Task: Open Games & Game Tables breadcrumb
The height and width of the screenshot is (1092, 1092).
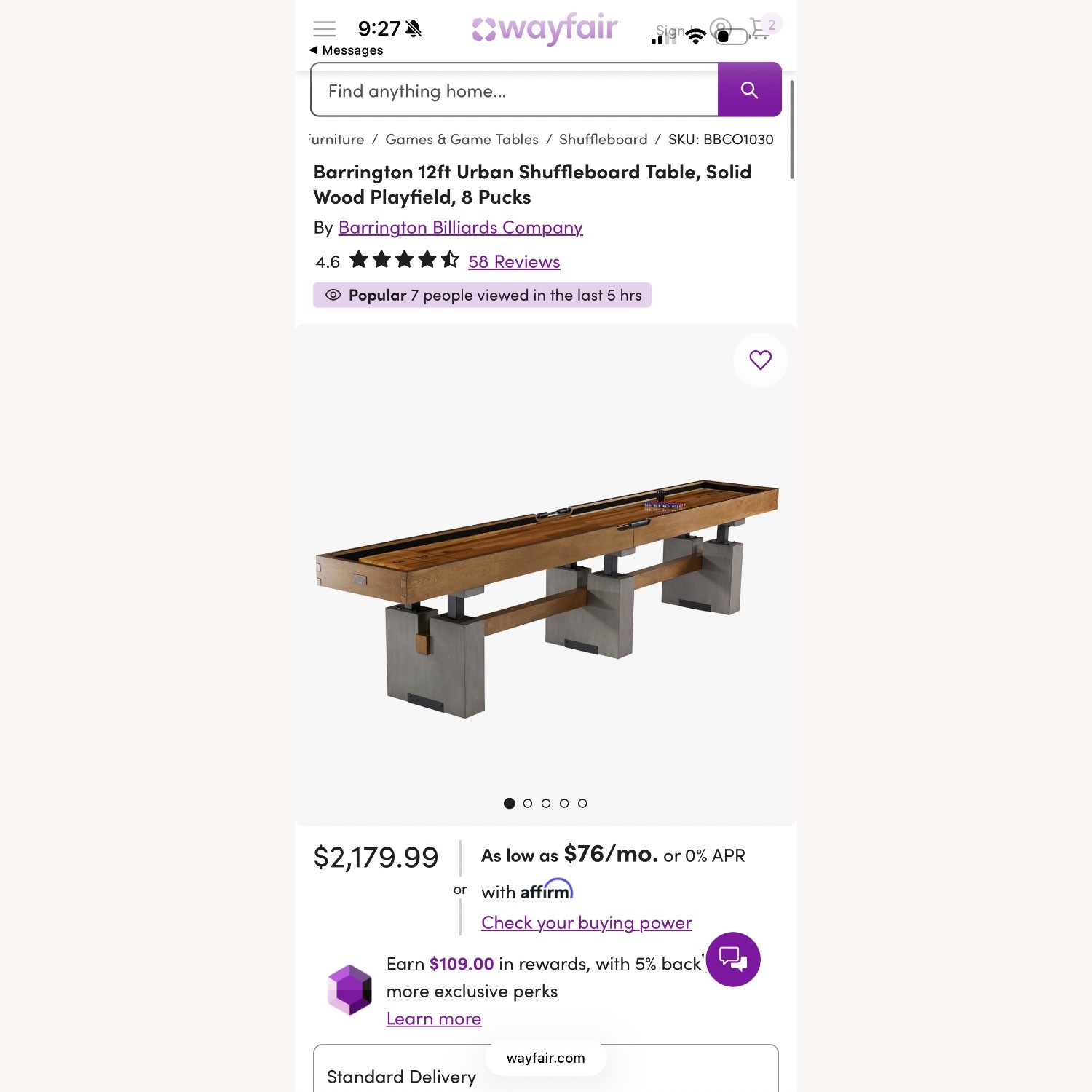Action: click(x=462, y=139)
